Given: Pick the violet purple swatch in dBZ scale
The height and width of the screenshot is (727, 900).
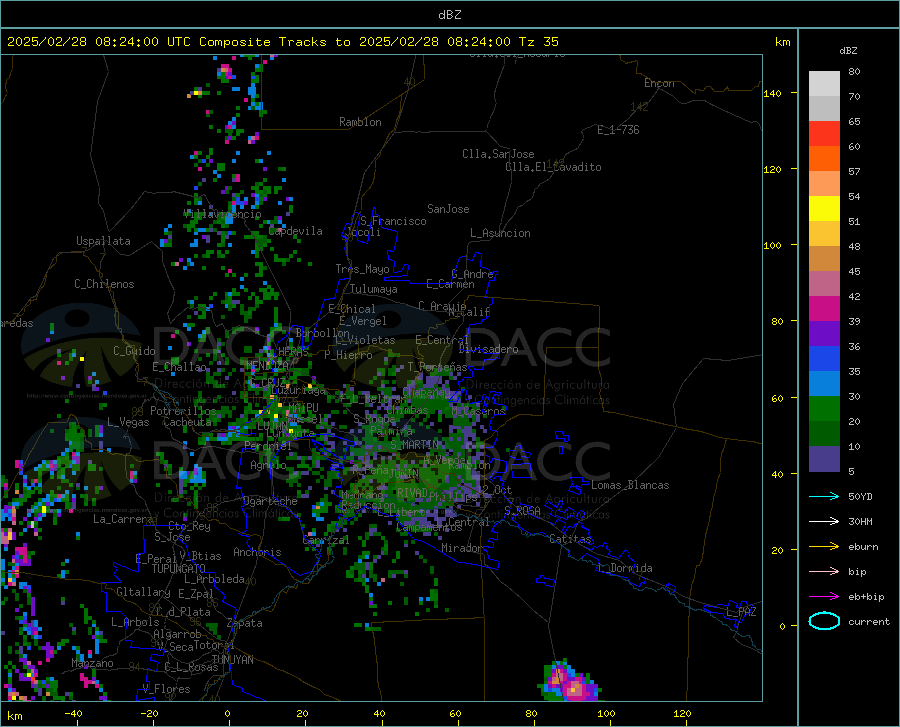Looking at the screenshot, I should [824, 334].
